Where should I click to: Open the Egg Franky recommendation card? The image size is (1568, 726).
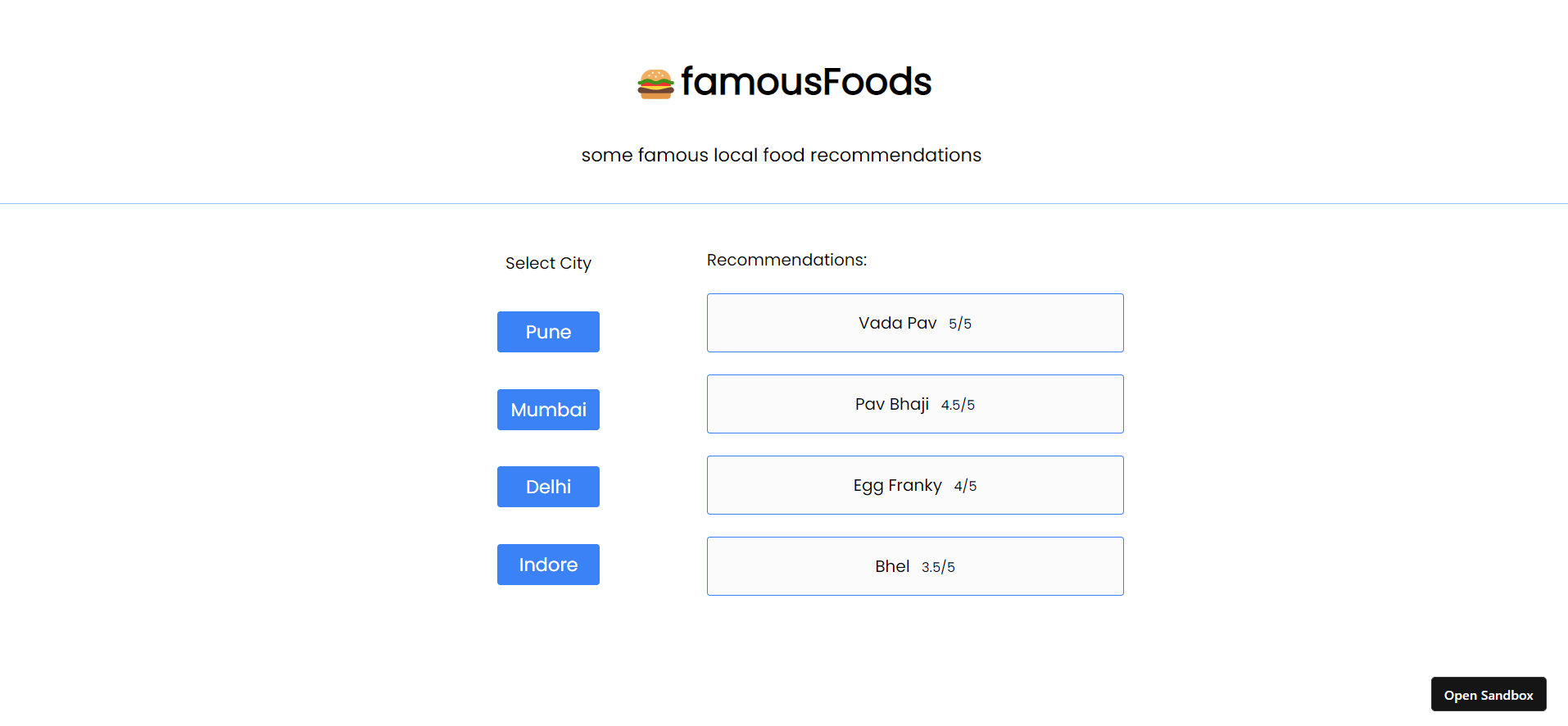click(x=914, y=484)
